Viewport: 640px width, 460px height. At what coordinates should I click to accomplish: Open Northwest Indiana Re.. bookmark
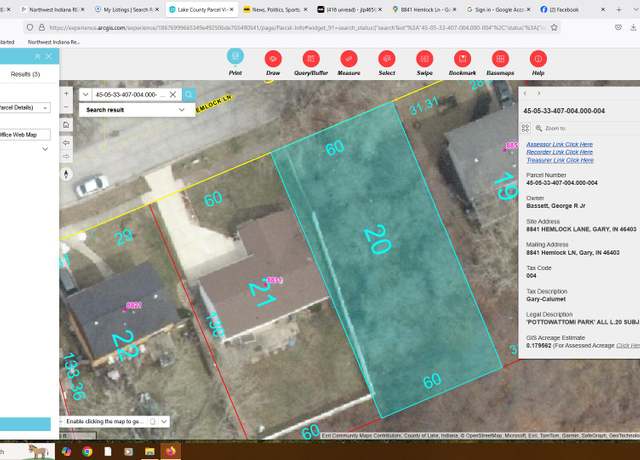coord(53,42)
